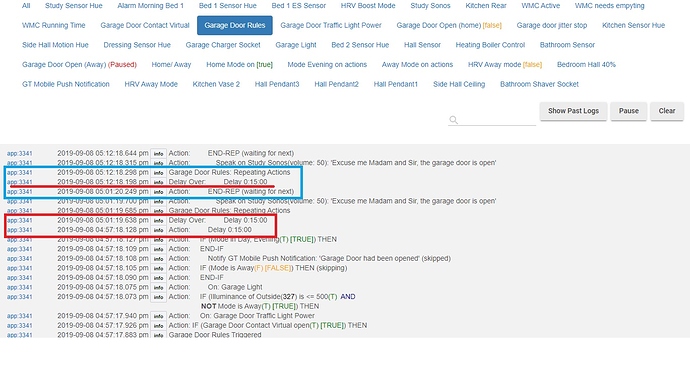Select the Bed 1 ES Sensor filter

(299, 6)
